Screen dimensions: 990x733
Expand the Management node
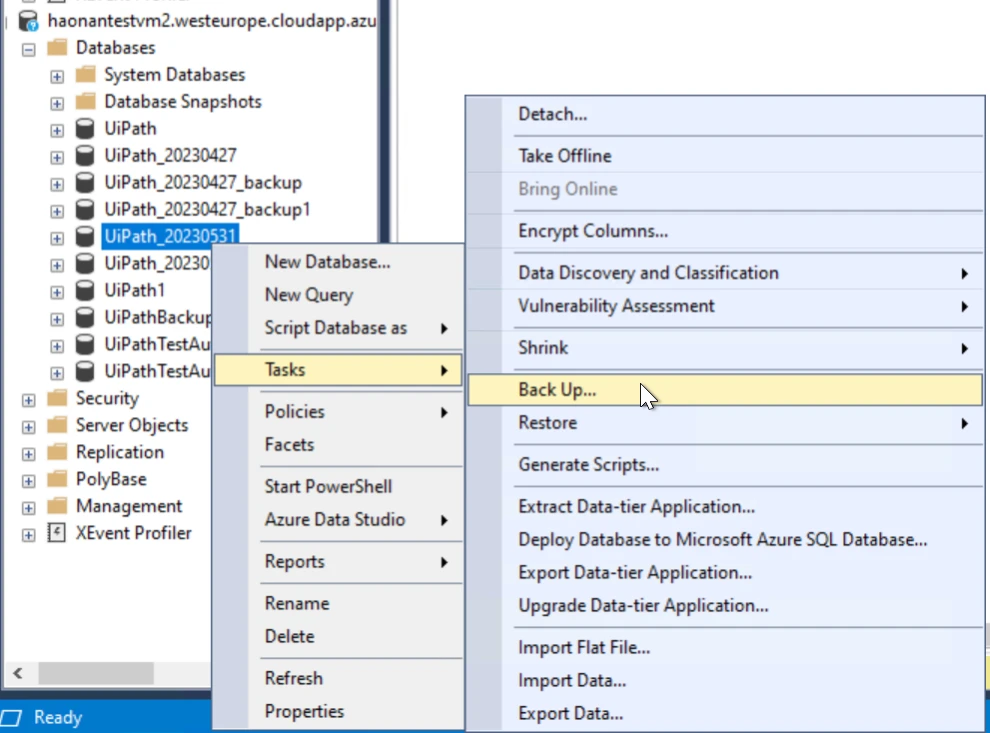tap(28, 508)
